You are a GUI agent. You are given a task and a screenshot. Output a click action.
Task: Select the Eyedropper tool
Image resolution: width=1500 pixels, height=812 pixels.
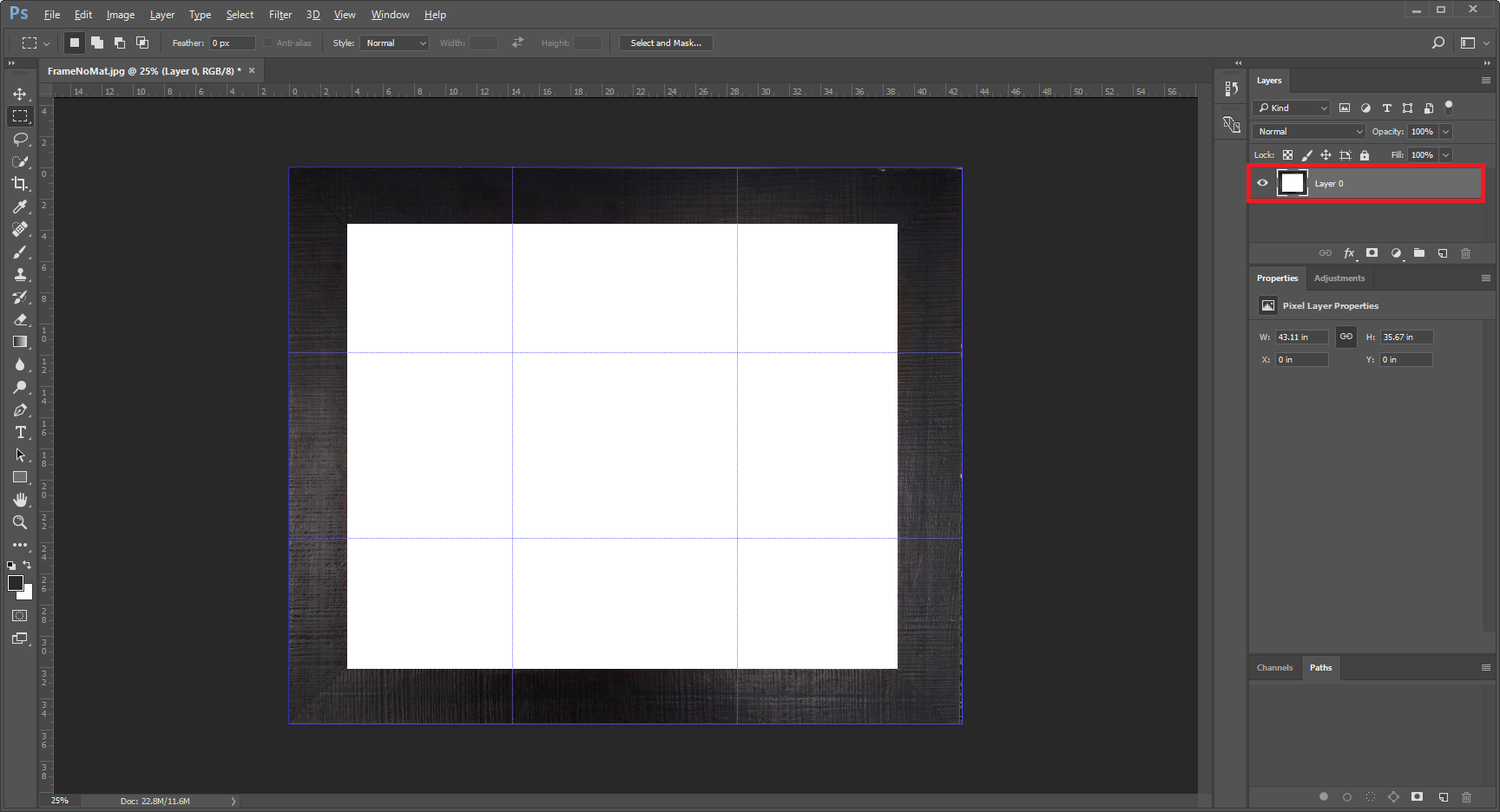coord(20,206)
